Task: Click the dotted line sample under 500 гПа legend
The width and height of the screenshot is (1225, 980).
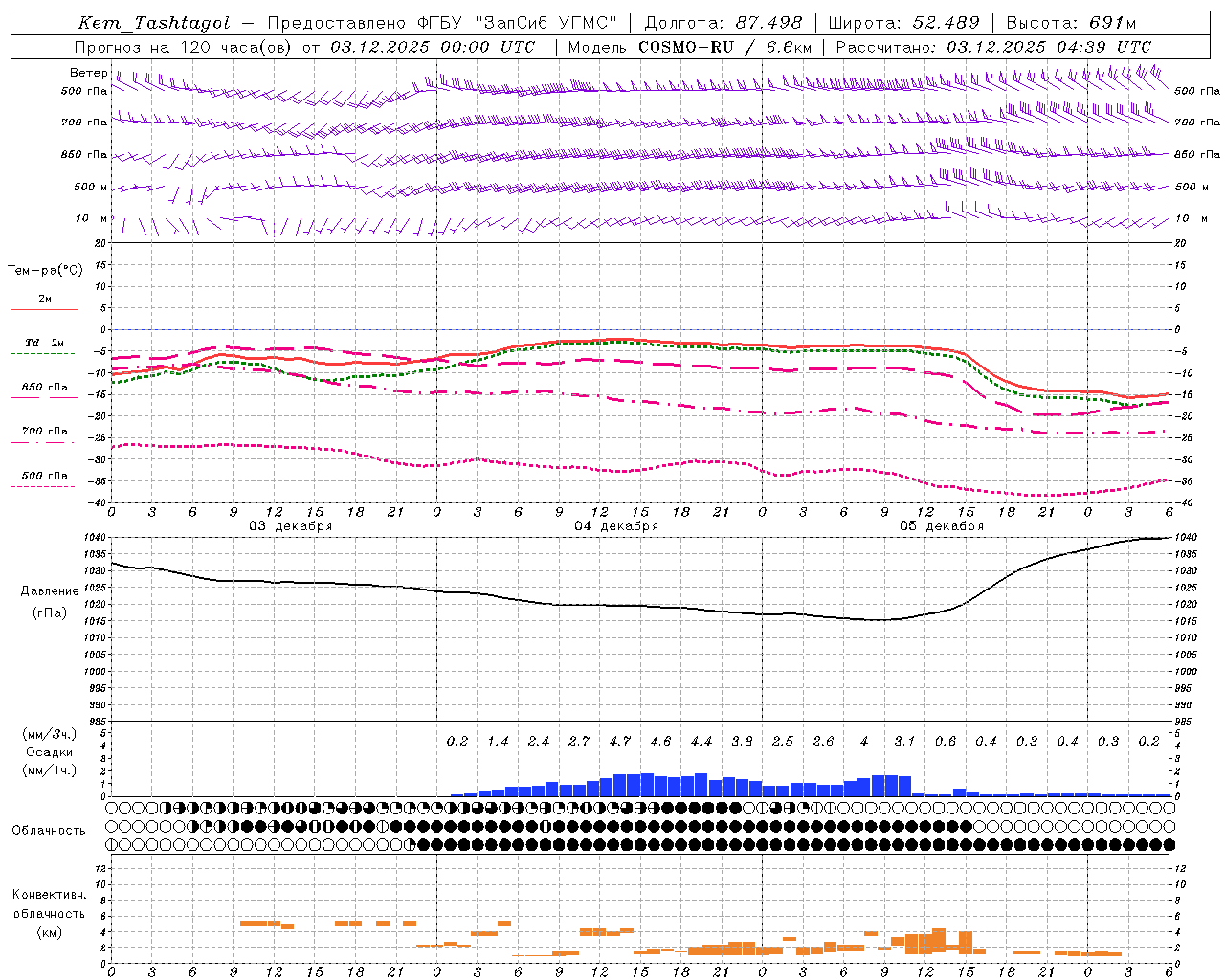Action: 44,486
